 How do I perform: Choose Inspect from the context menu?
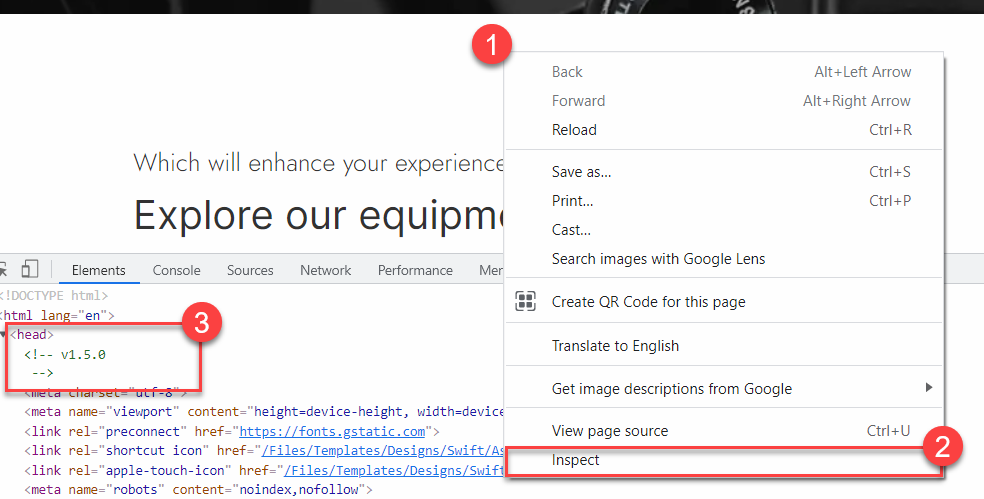[576, 460]
